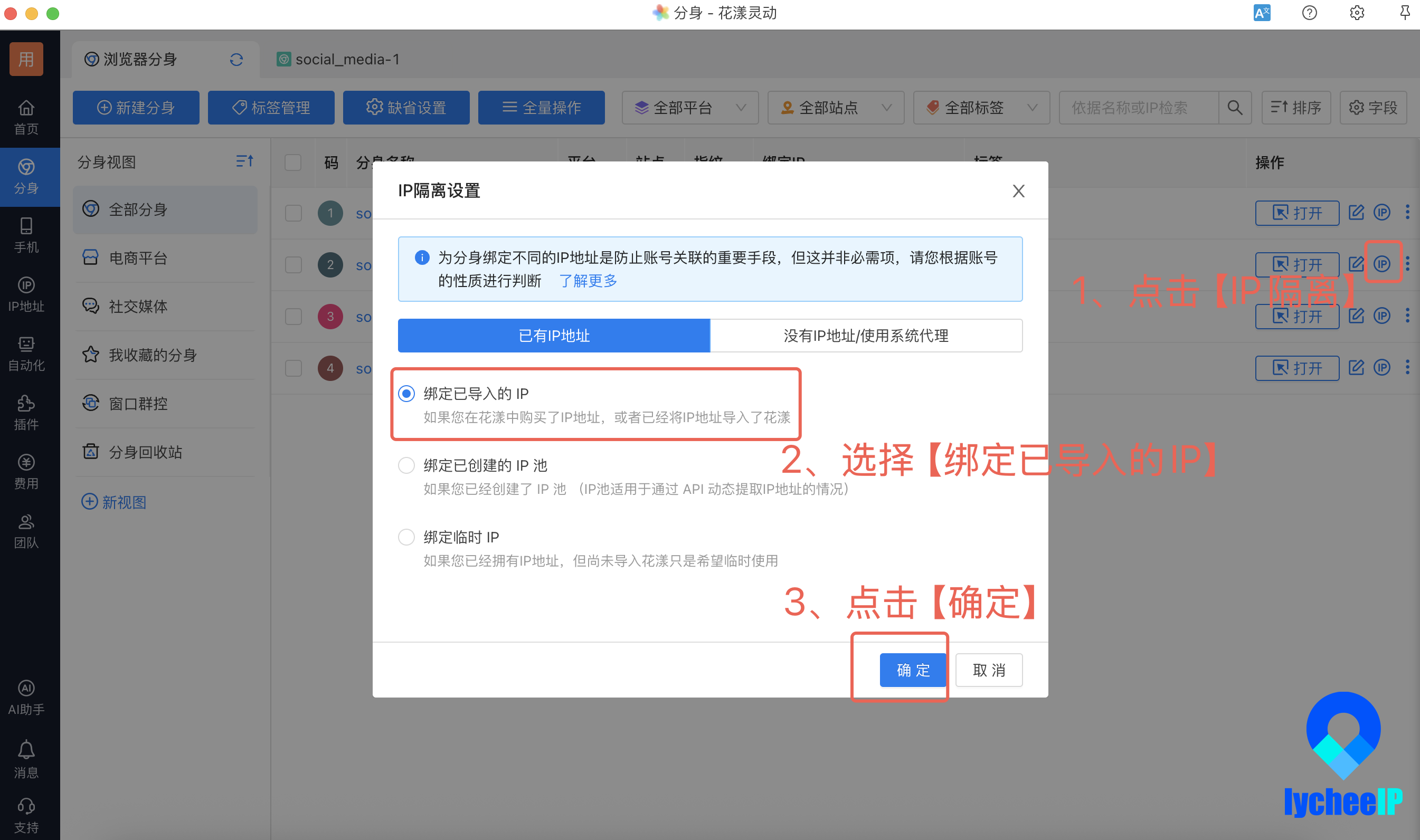The image size is (1420, 840).
Task: Switch to the 已有IP地址 tab
Action: [554, 336]
